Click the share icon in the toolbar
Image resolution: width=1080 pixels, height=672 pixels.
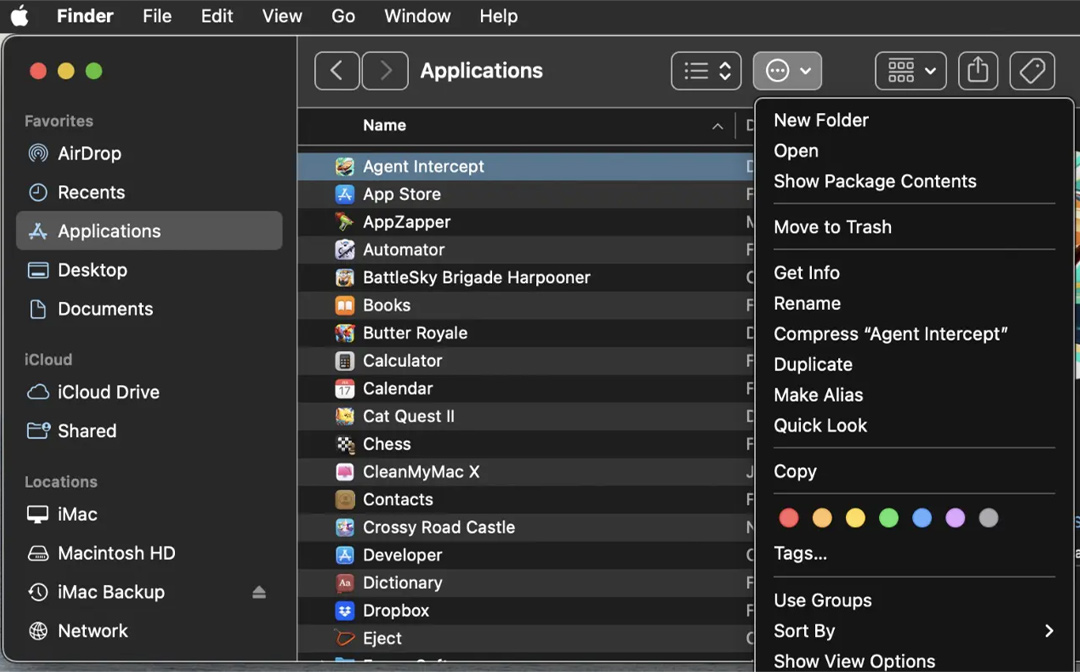(978, 71)
